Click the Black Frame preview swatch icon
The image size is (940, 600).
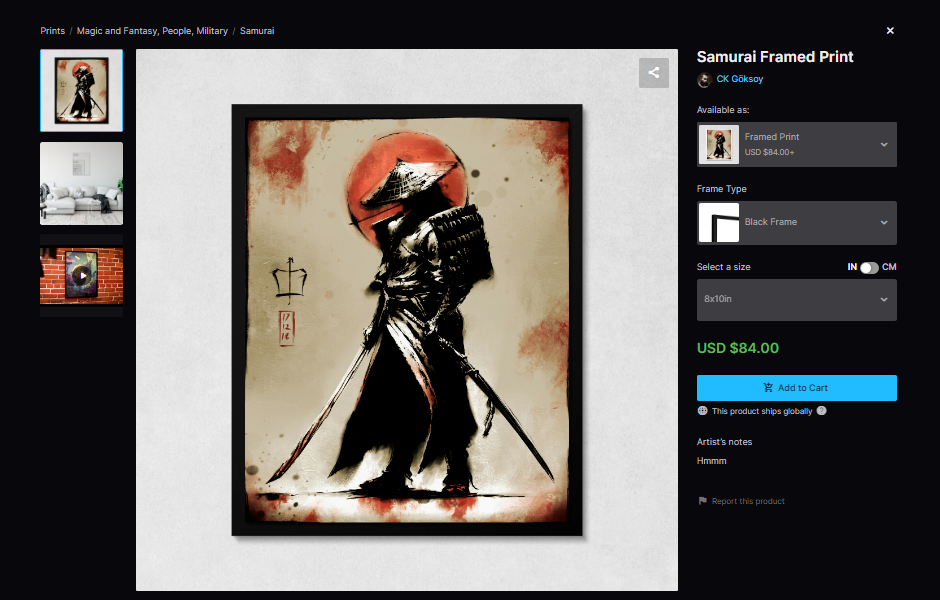tap(719, 222)
